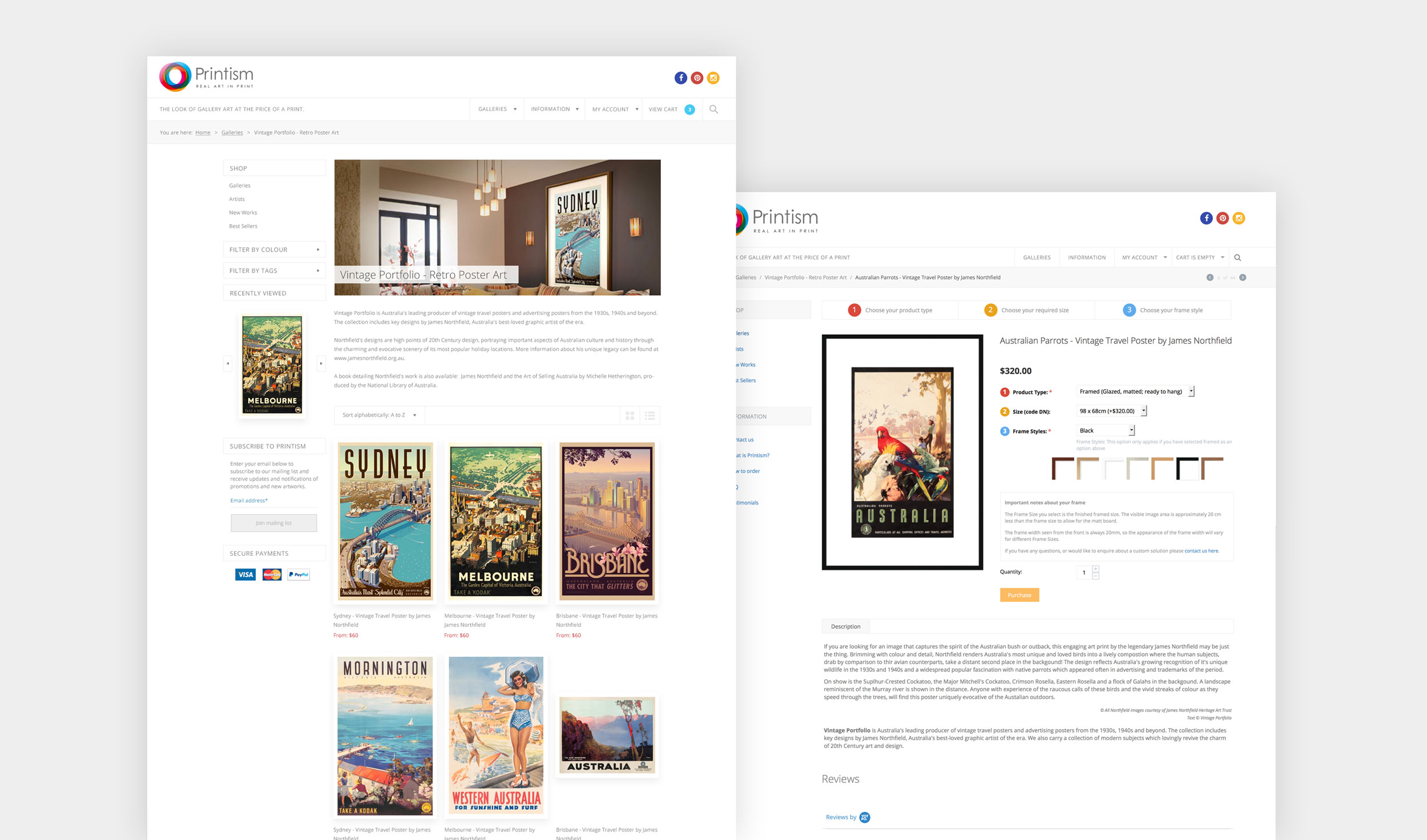Select light oak frame swatch
This screenshot has width=1427, height=840.
(x=1087, y=469)
